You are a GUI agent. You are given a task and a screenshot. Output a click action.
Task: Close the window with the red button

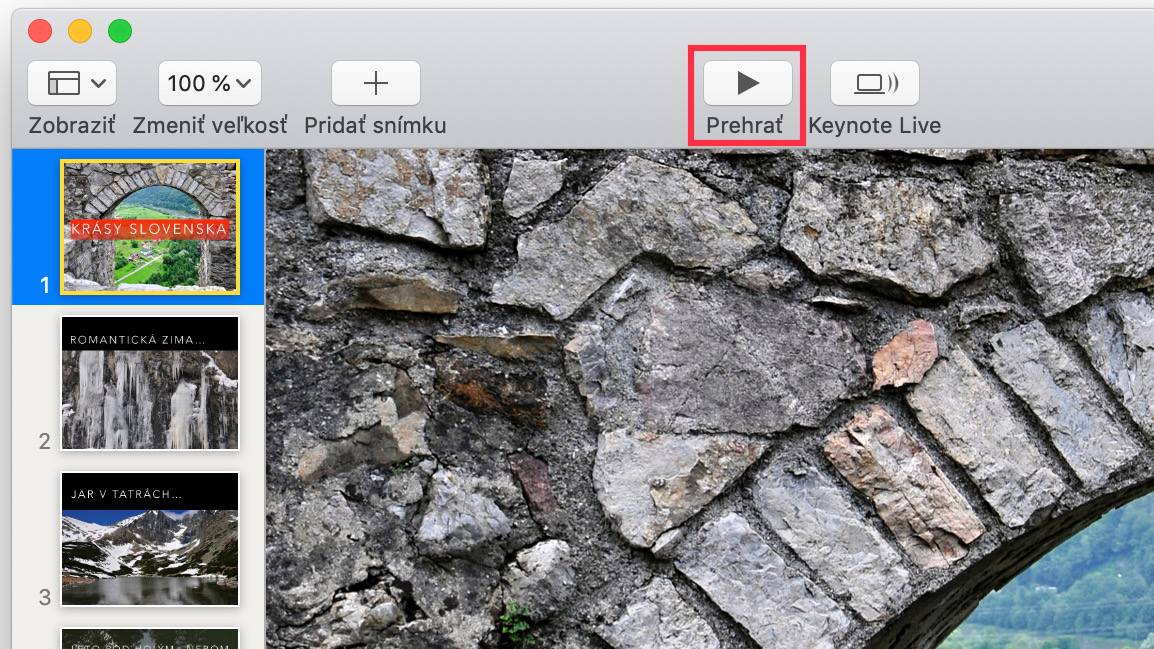(40, 31)
